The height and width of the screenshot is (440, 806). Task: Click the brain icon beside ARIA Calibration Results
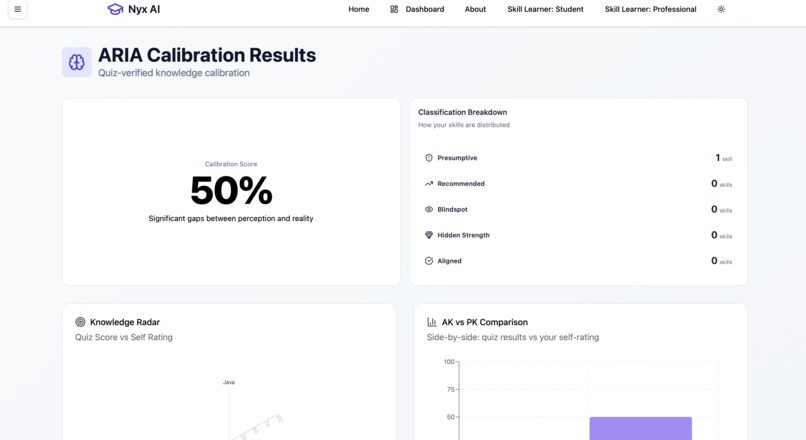[x=77, y=62]
